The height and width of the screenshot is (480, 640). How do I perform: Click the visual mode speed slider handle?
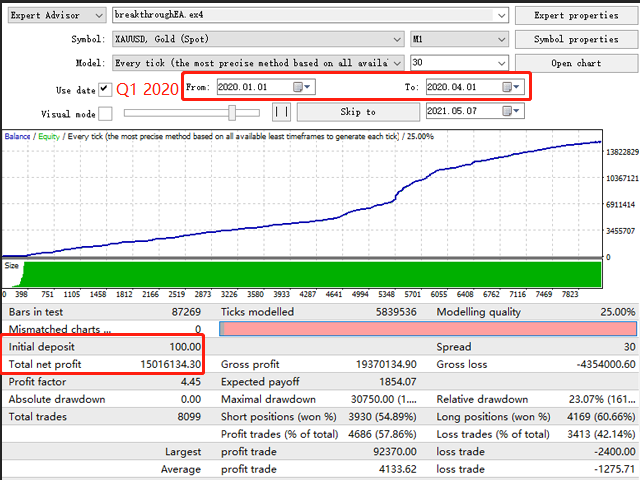pyautogui.click(x=232, y=113)
